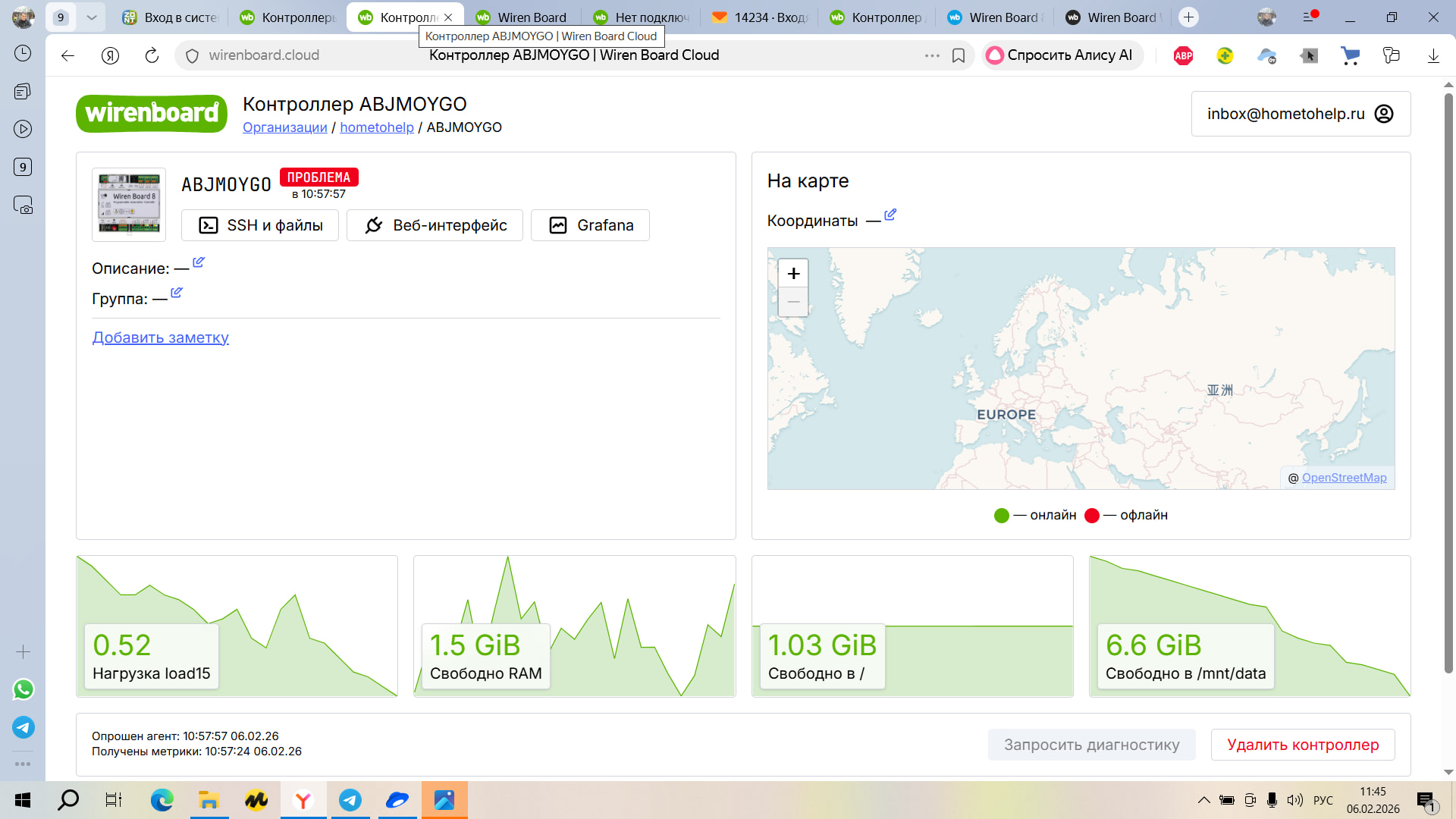Open the Grafana button

pyautogui.click(x=590, y=225)
